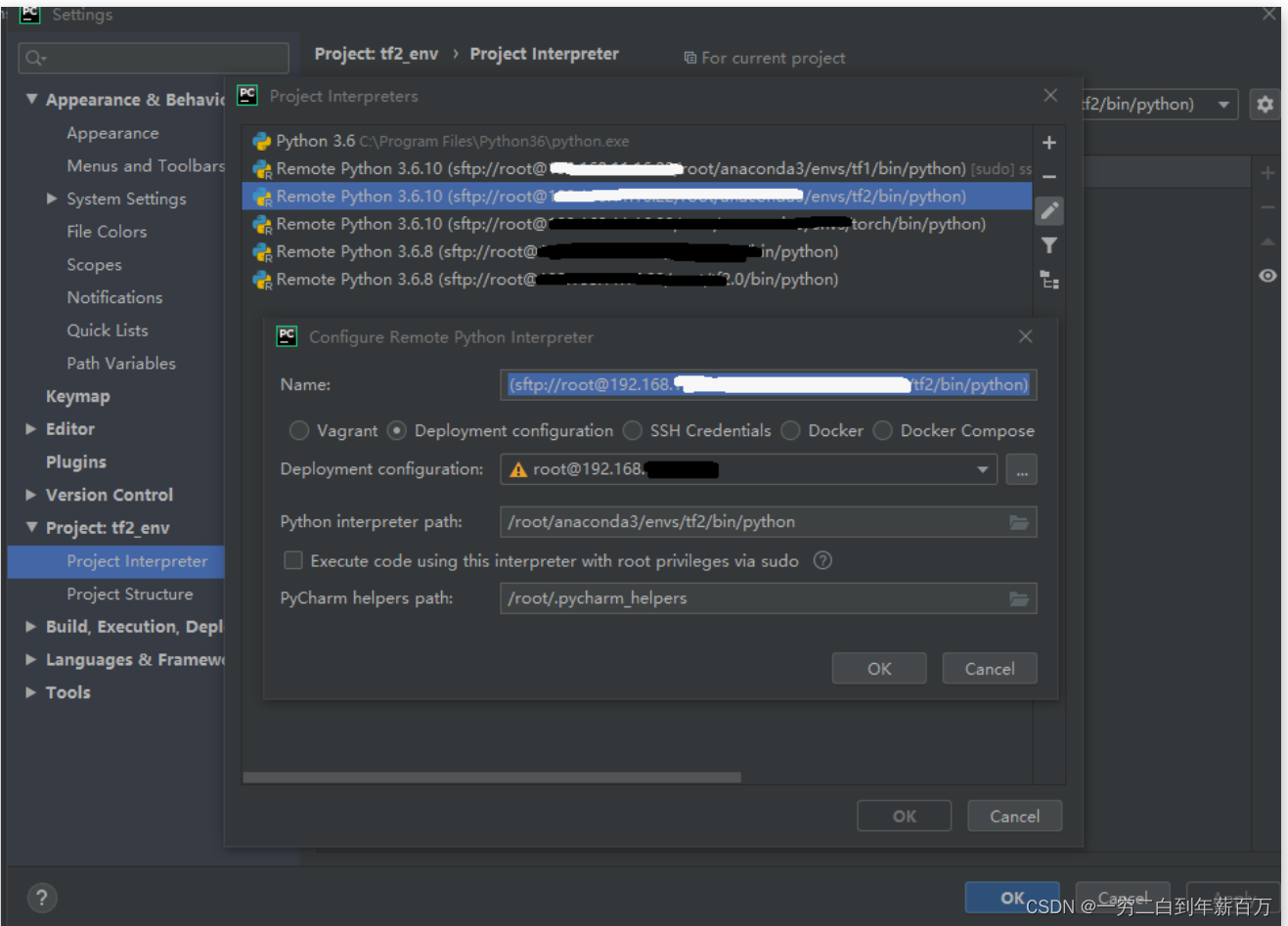Click OK in the Configure Remote Python Interpreter dialog
The image size is (1288, 926).
point(877,668)
